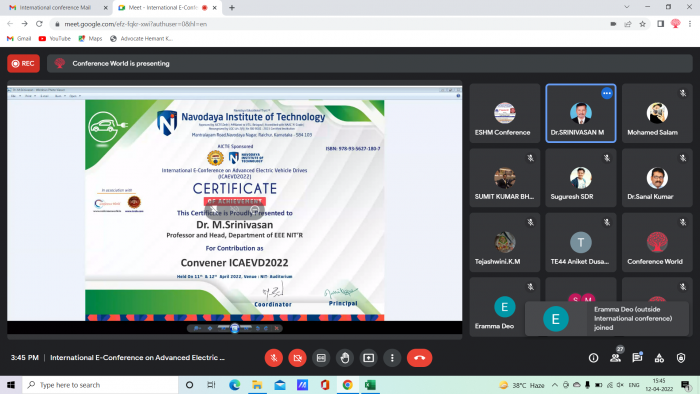Viewport: 700px width, 394px height.
Task: Open options on Dr.SRINIVASAN M tile
Action: coord(607,93)
